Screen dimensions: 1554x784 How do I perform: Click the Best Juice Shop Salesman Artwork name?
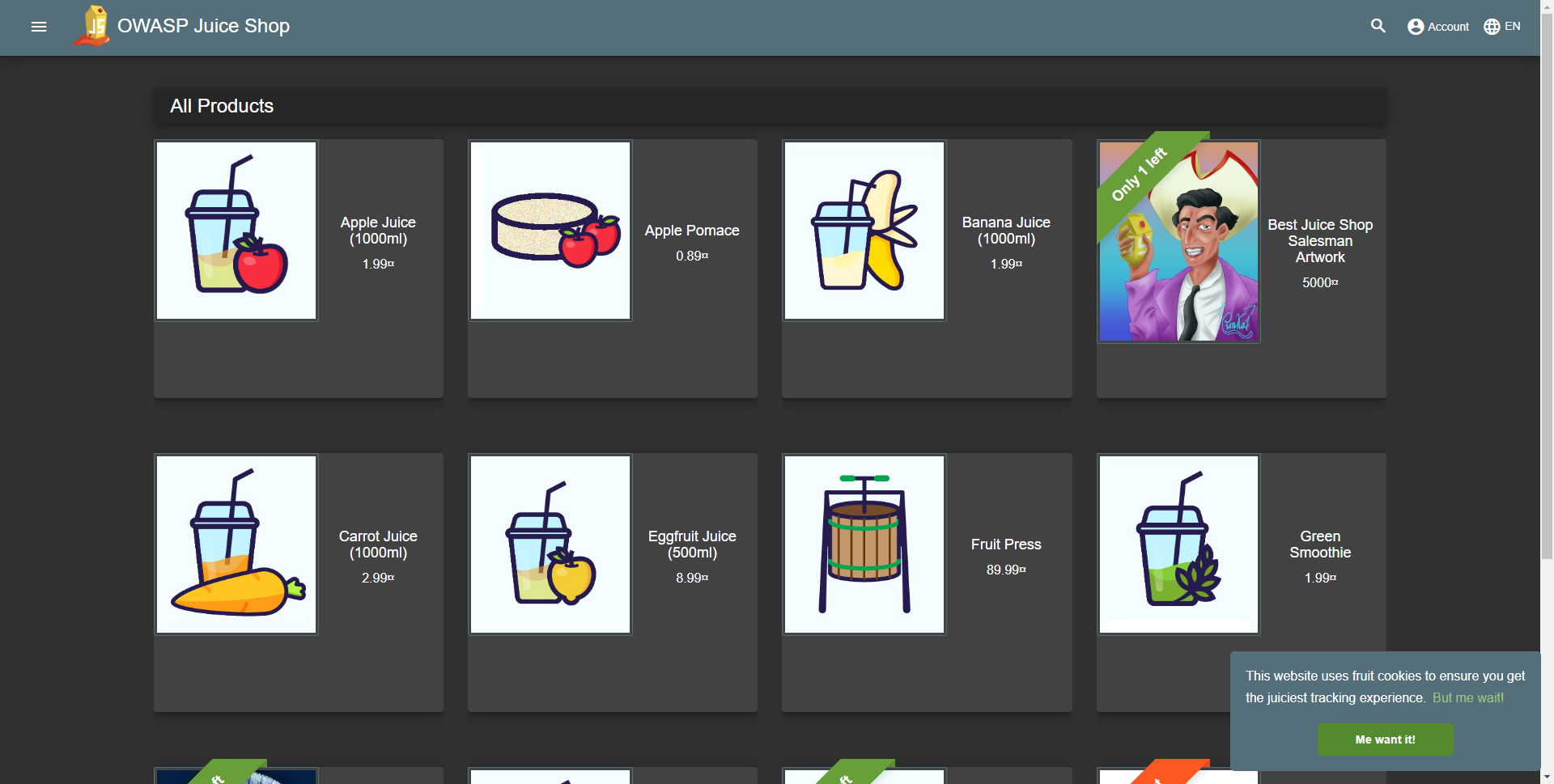[1320, 241]
